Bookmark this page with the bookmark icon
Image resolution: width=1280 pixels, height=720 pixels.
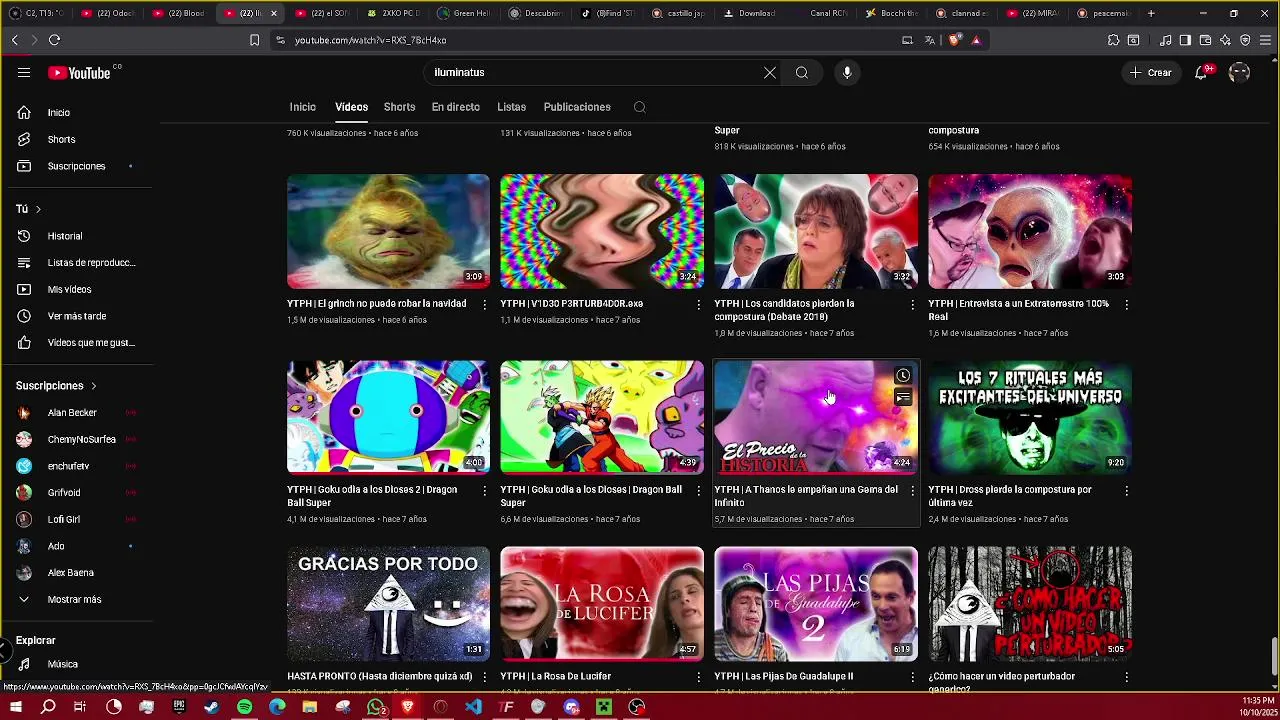coord(254,40)
